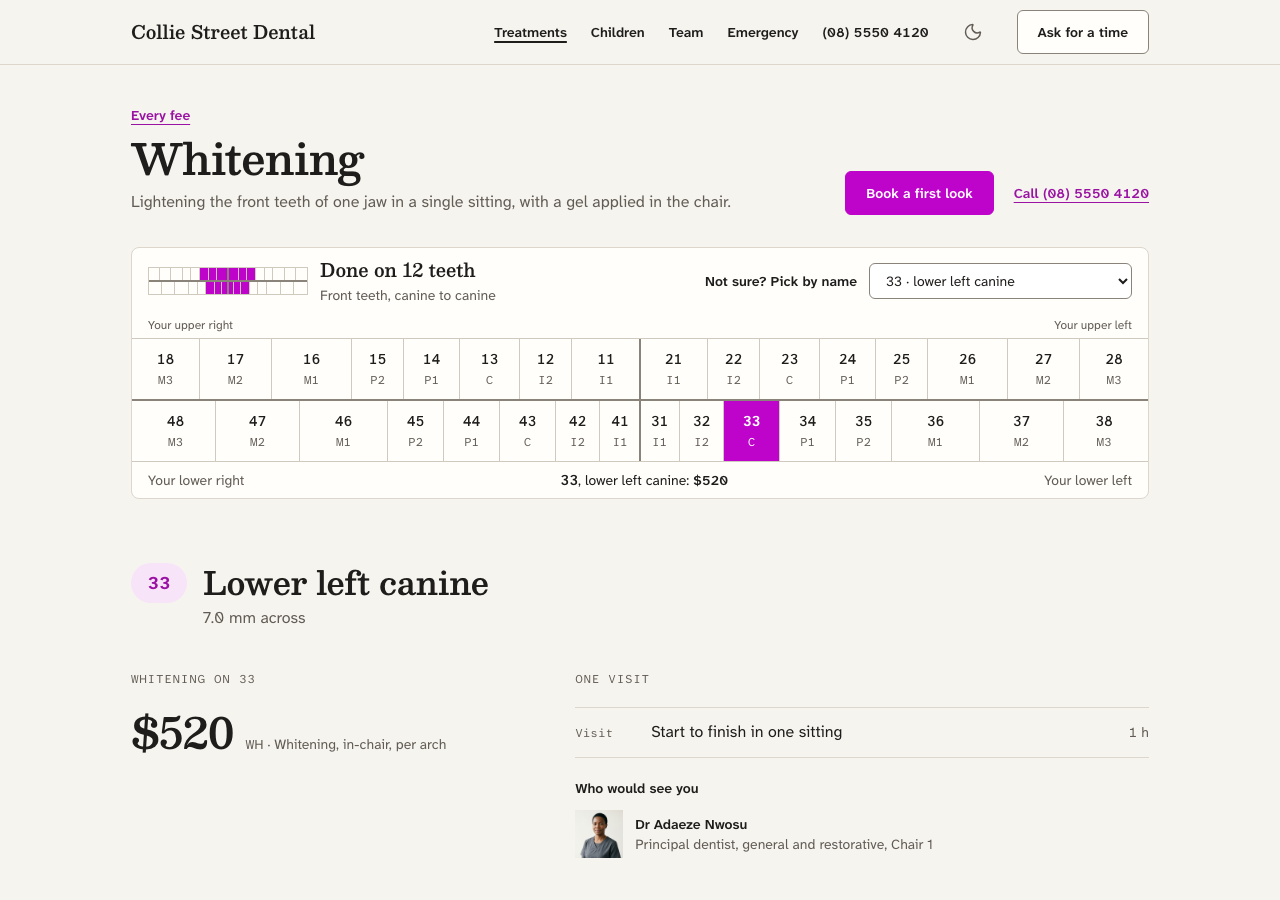Viewport: 1280px width, 900px height.
Task: Pick upper left canine 23
Action: pyautogui.click(x=790, y=369)
